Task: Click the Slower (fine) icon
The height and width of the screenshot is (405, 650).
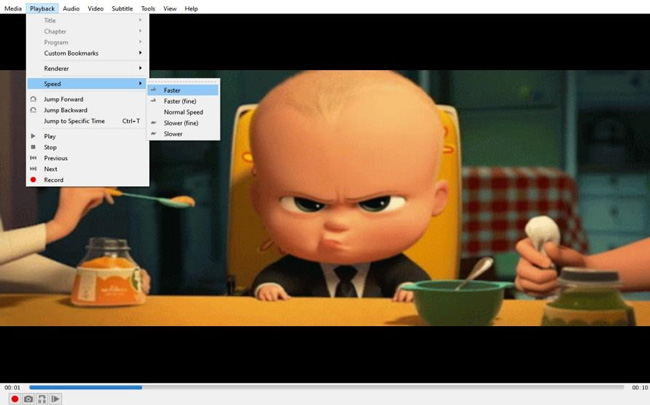Action: (154, 123)
